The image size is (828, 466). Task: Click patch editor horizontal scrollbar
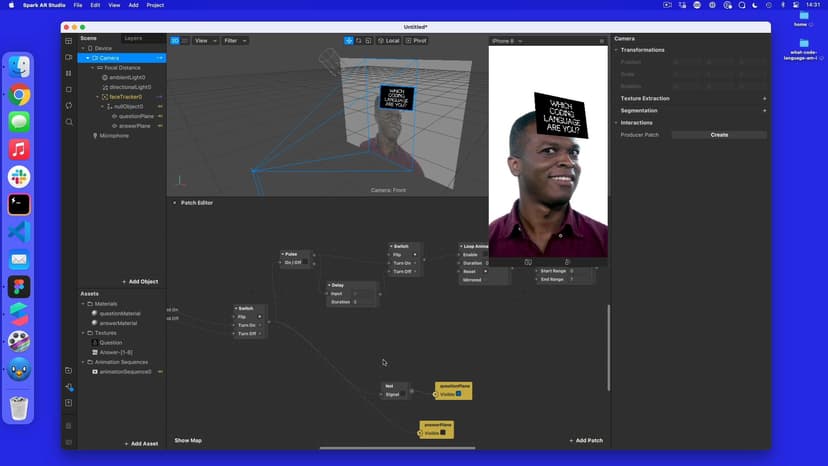397,449
